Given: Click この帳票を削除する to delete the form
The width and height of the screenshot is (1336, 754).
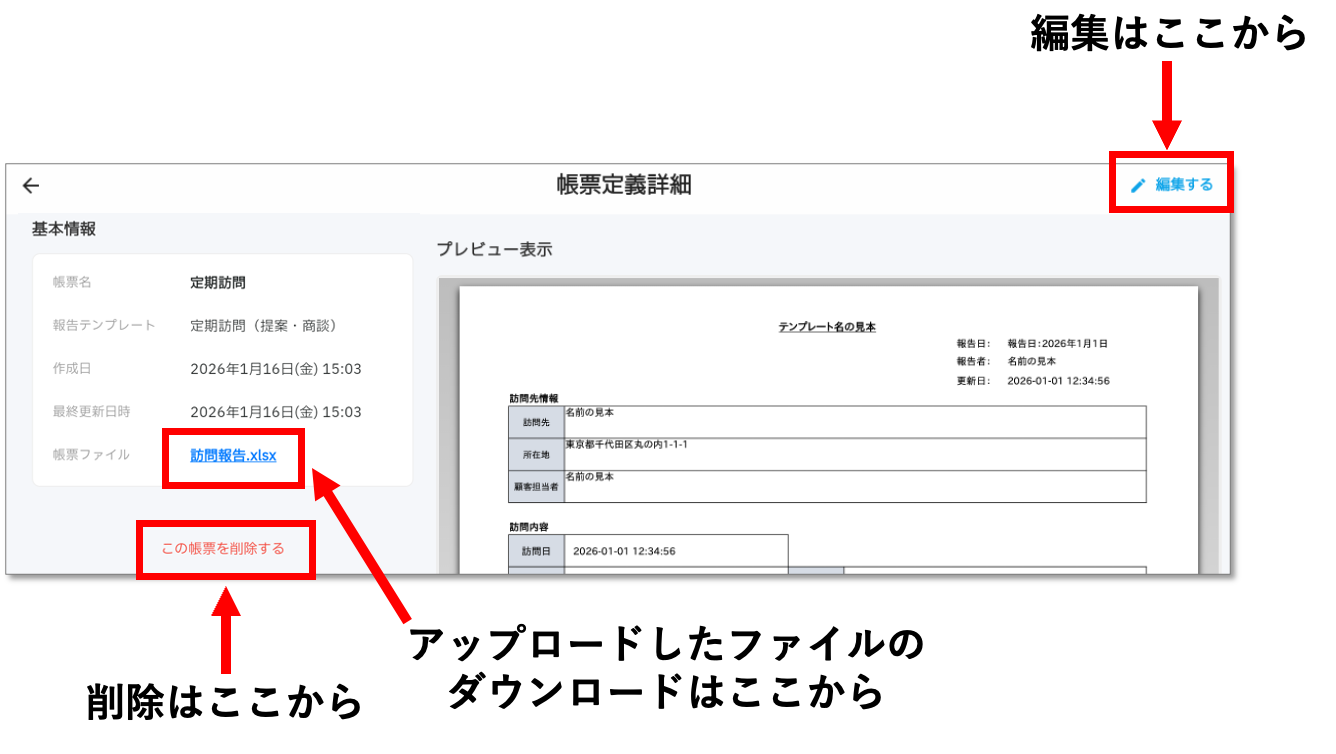Looking at the screenshot, I should click(223, 548).
